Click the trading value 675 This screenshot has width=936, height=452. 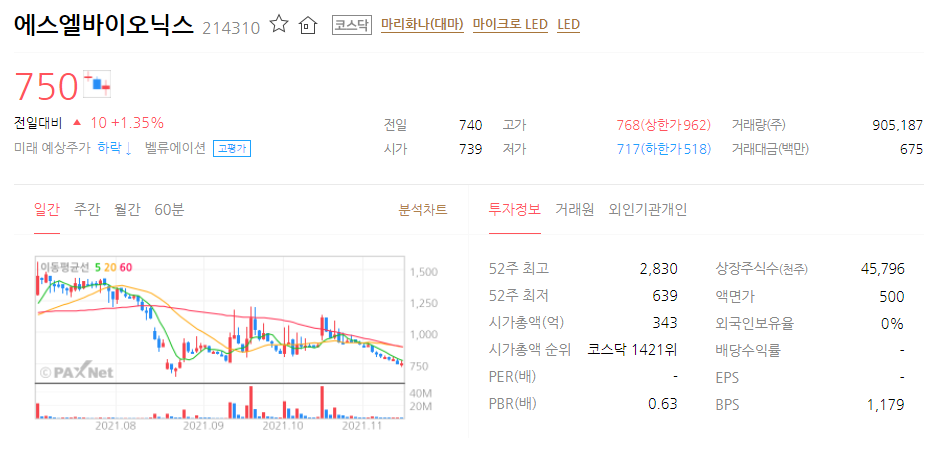pyautogui.click(x=912, y=149)
